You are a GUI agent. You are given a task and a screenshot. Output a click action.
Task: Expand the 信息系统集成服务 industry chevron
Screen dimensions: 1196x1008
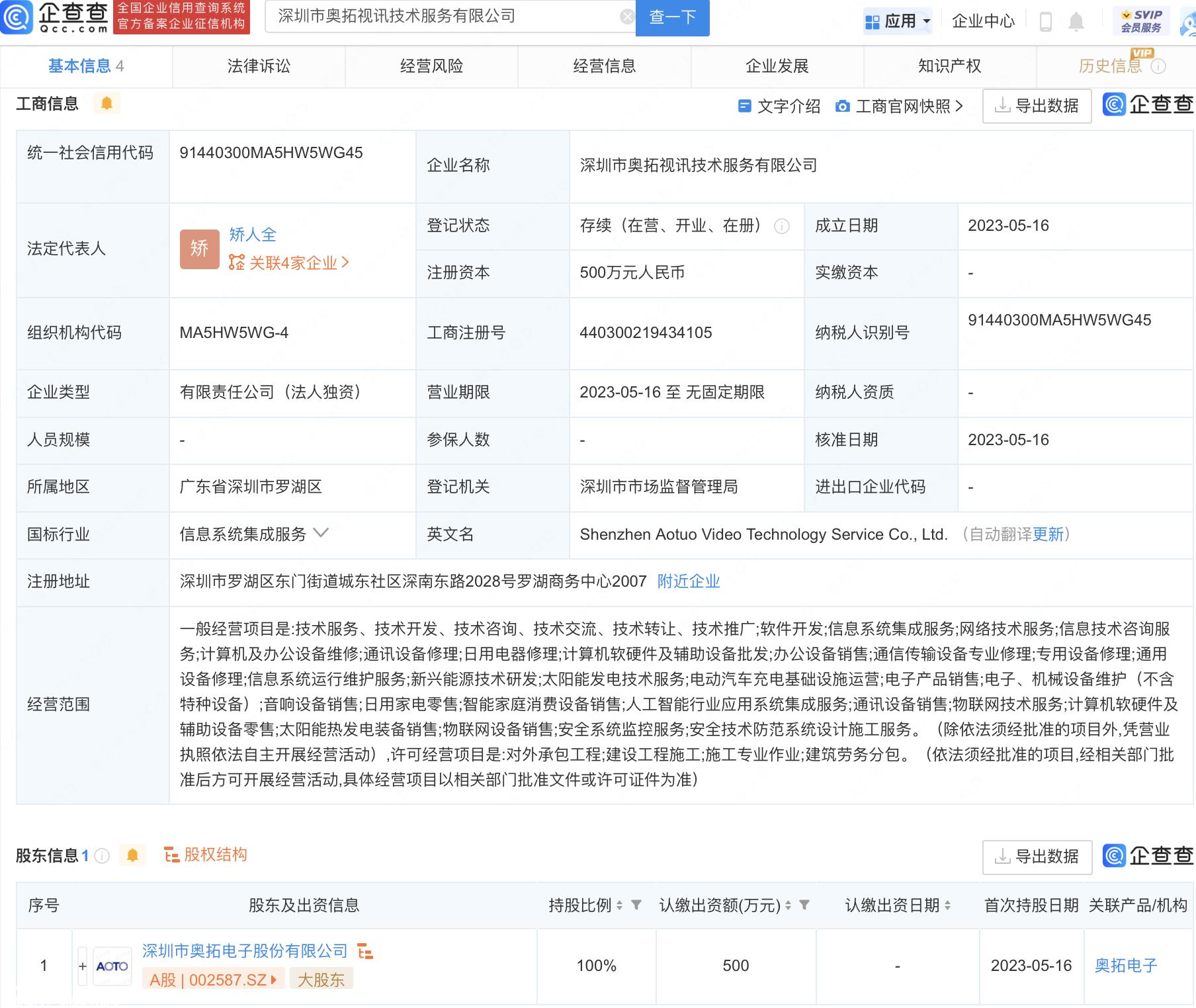point(321,533)
